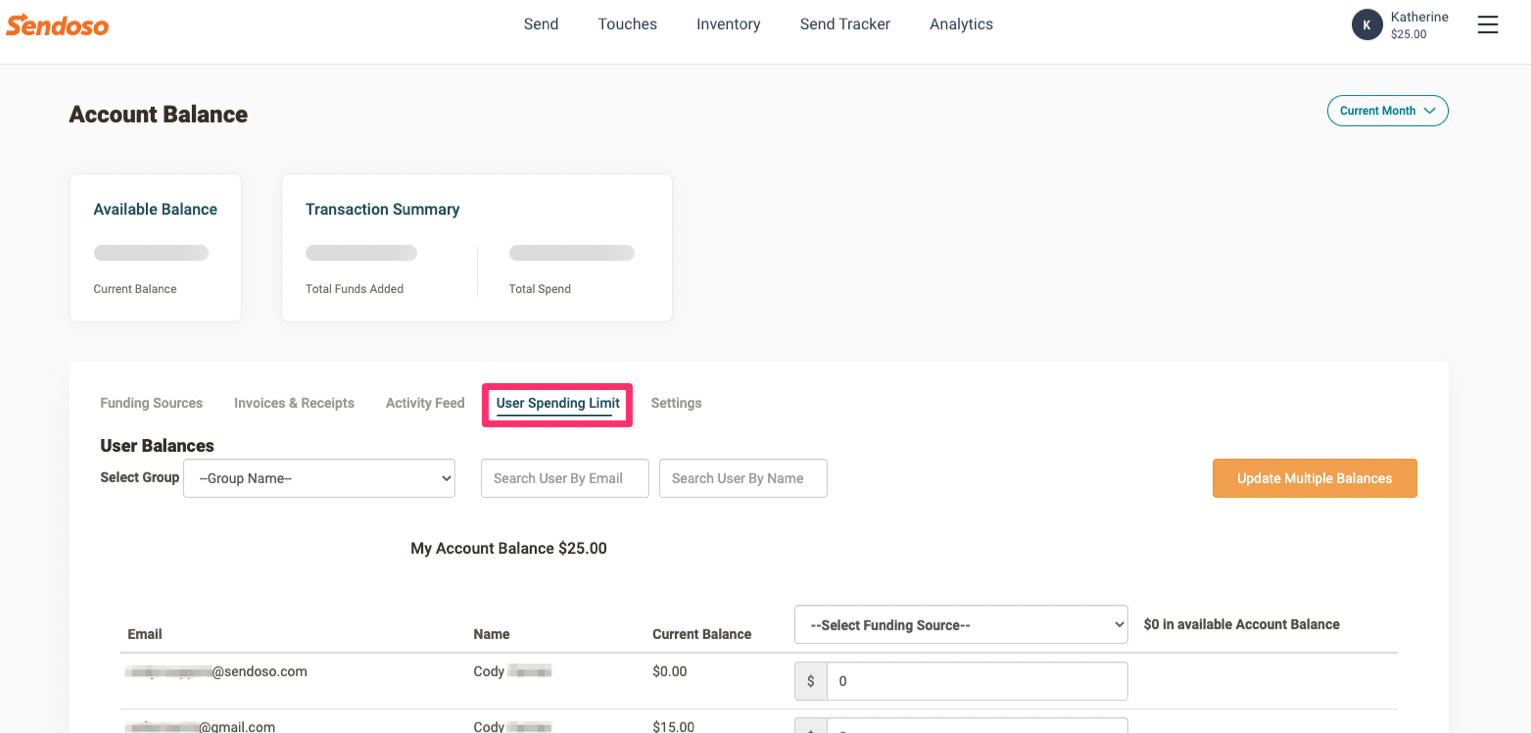Click Katherine's profile avatar

(x=1366, y=25)
